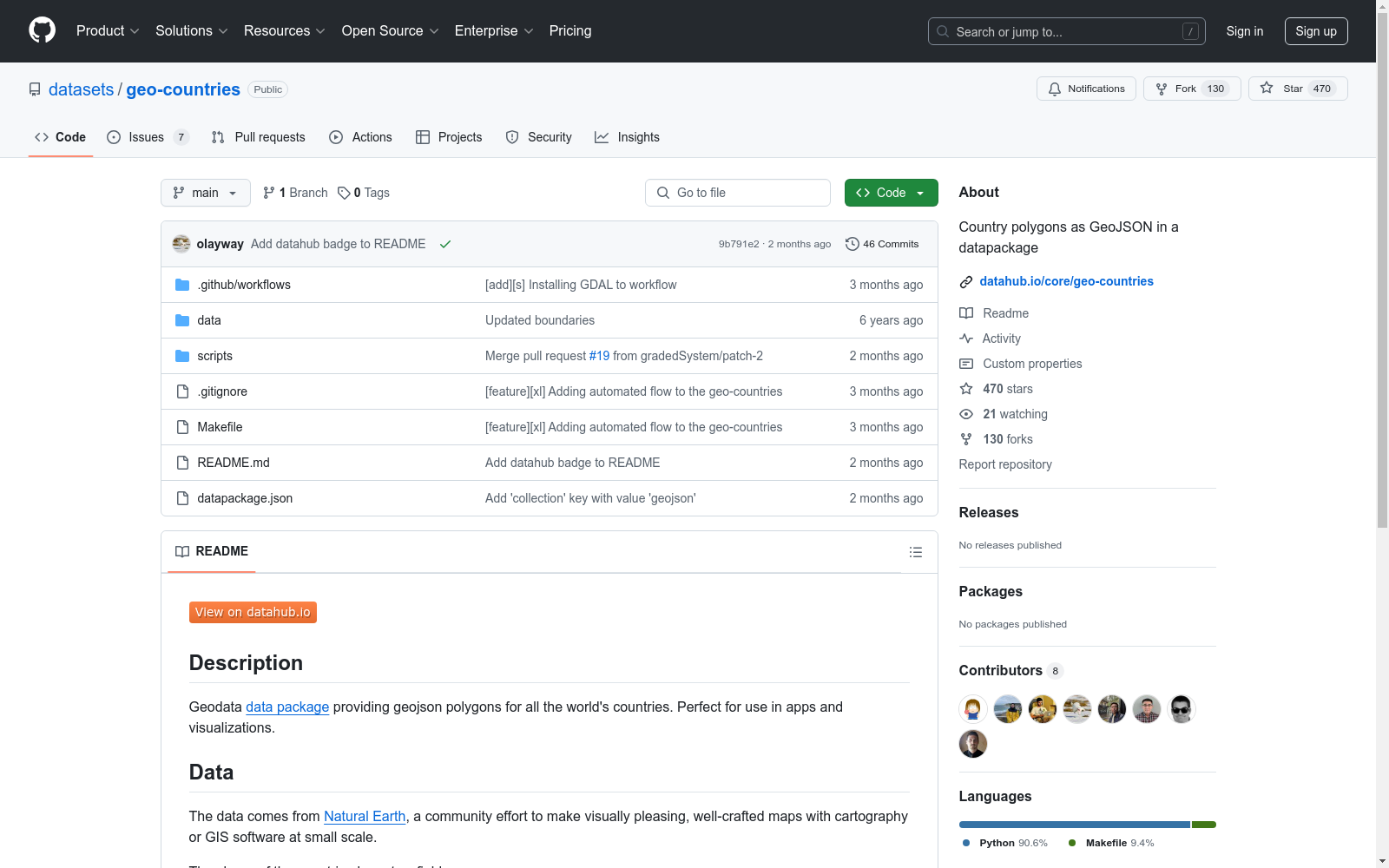Click the star icon beside 470 stars
The height and width of the screenshot is (868, 1389).
[966, 389]
